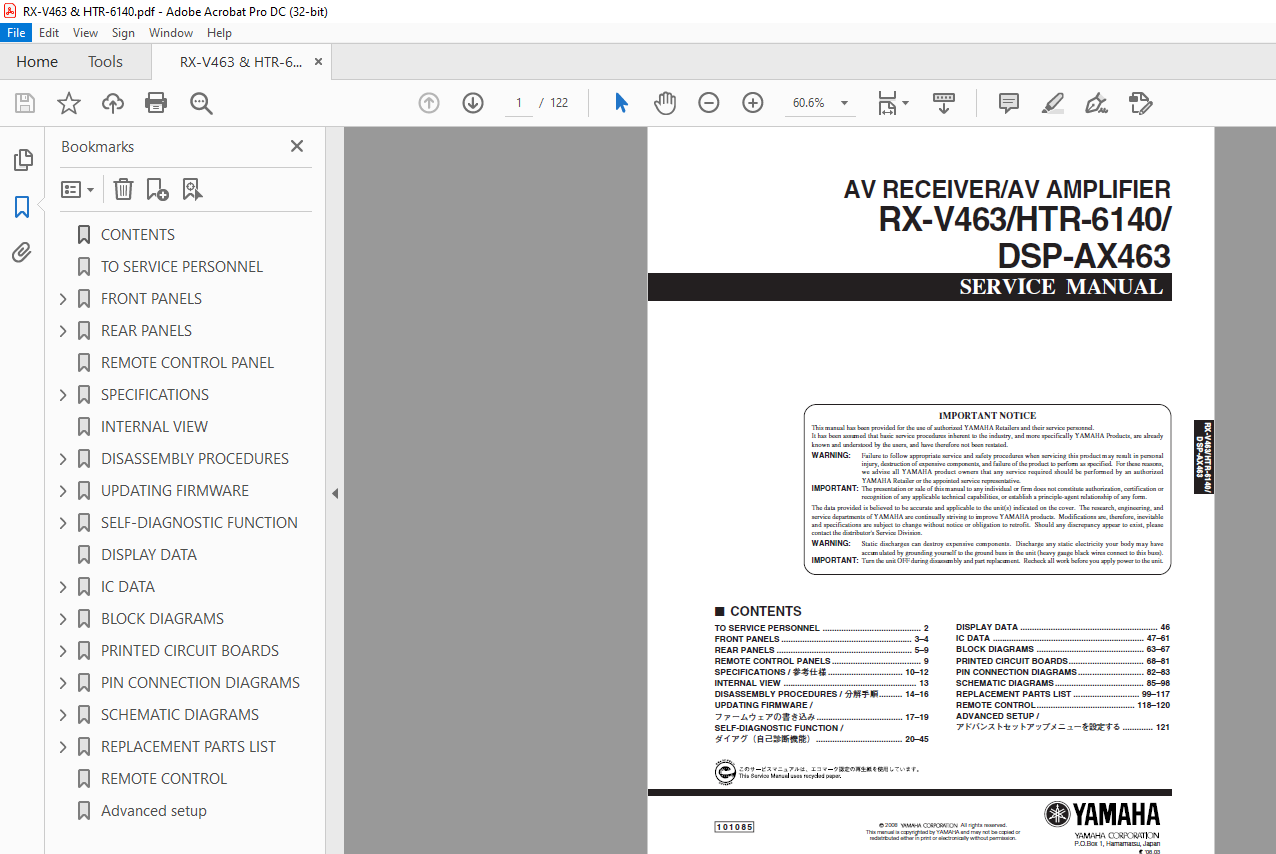Expand IC DATA bookmark
The height and width of the screenshot is (854, 1276).
tap(63, 587)
